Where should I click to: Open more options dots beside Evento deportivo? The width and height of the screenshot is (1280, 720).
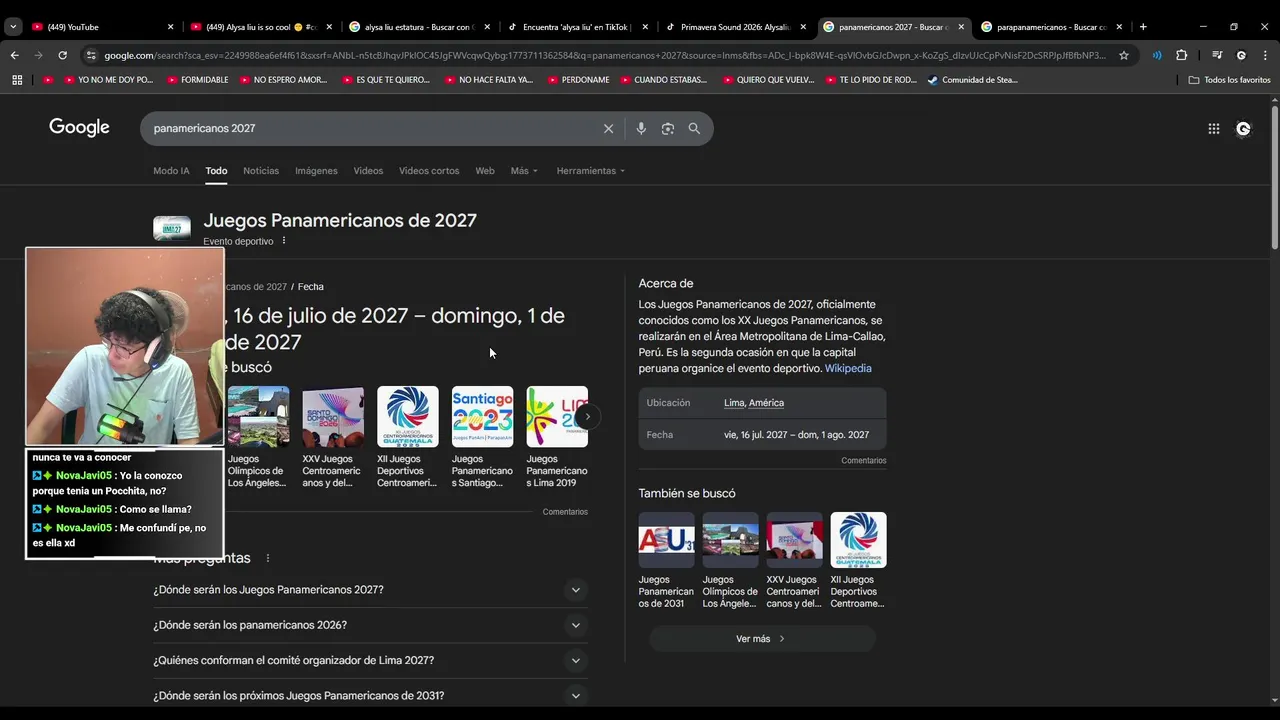(284, 241)
